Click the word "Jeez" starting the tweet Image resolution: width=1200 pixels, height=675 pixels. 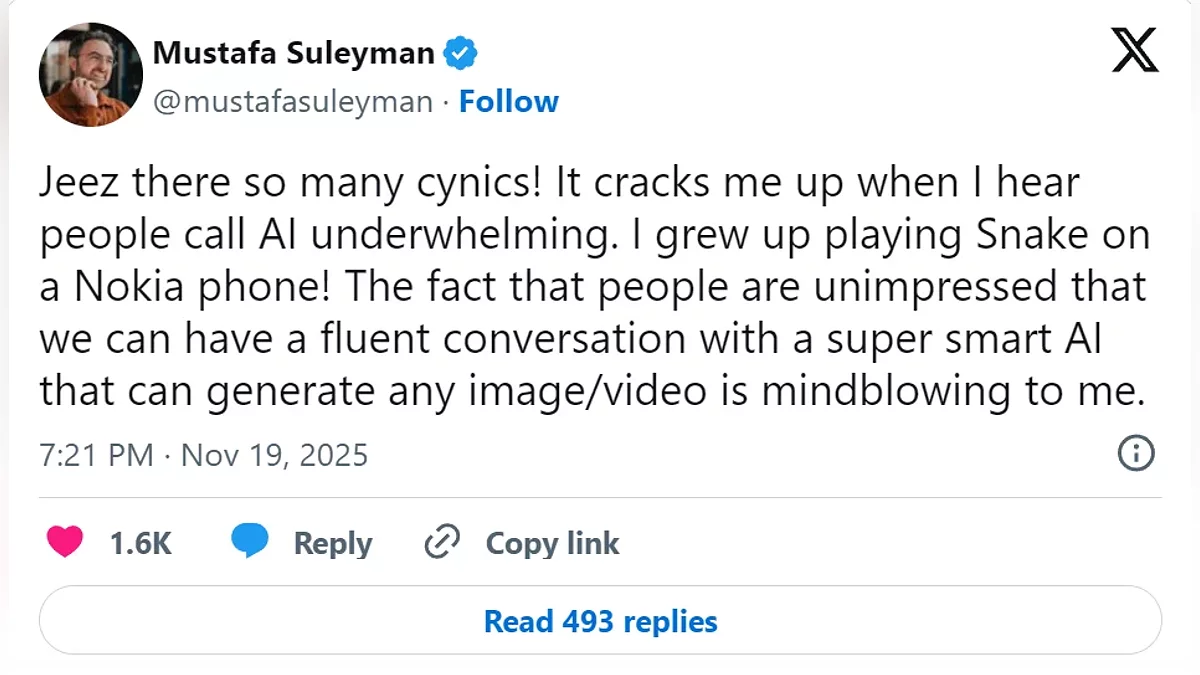coord(79,186)
